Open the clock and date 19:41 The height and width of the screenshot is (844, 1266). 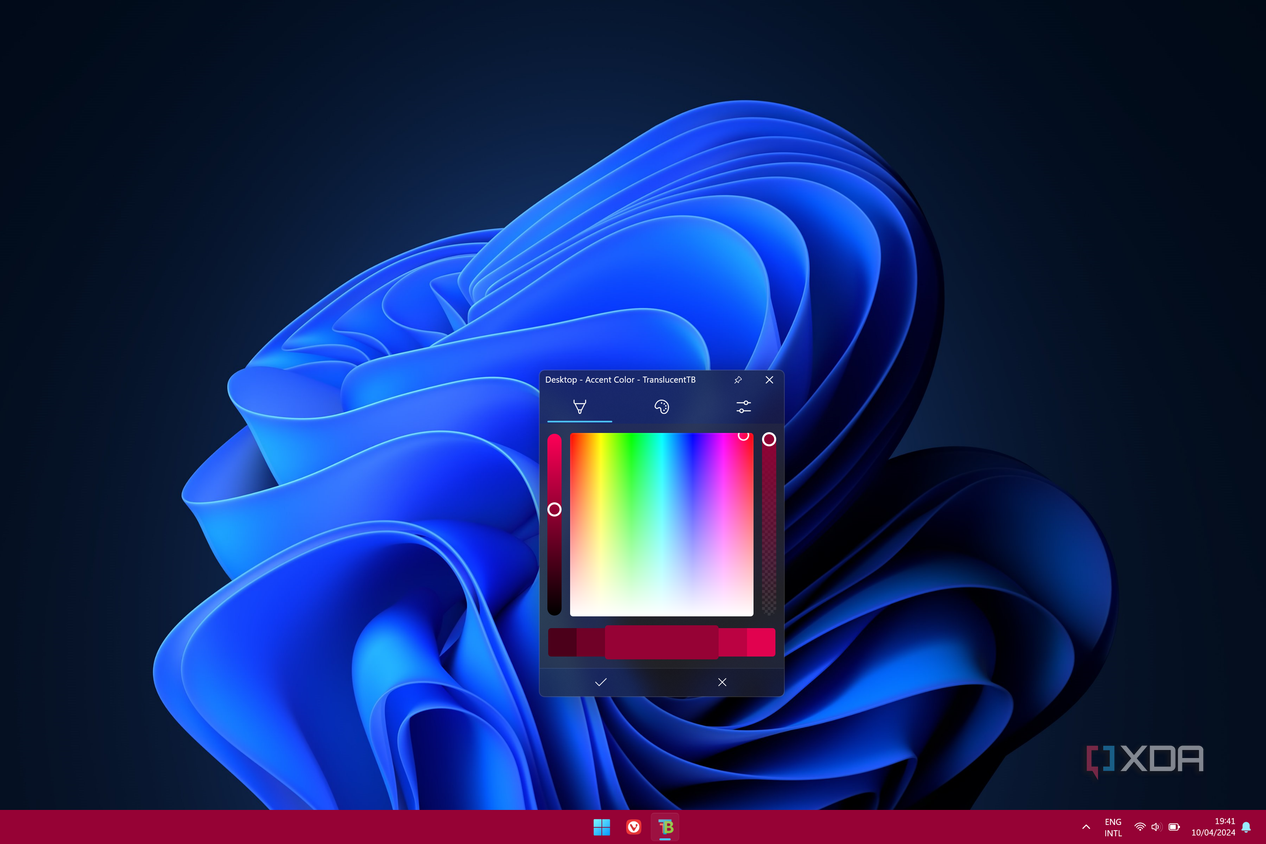pos(1213,827)
